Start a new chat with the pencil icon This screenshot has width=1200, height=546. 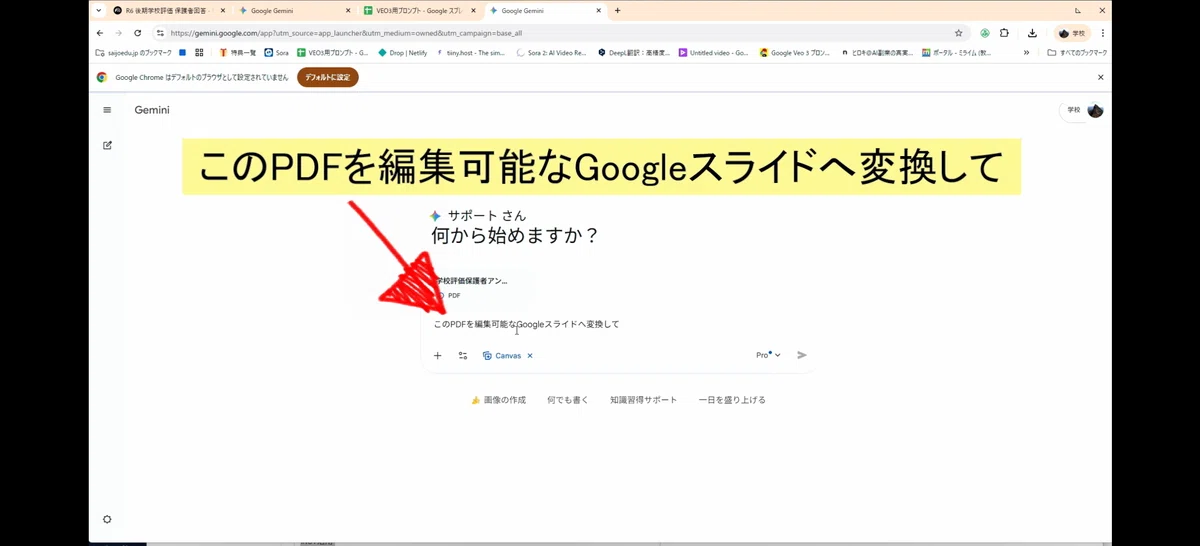point(107,145)
